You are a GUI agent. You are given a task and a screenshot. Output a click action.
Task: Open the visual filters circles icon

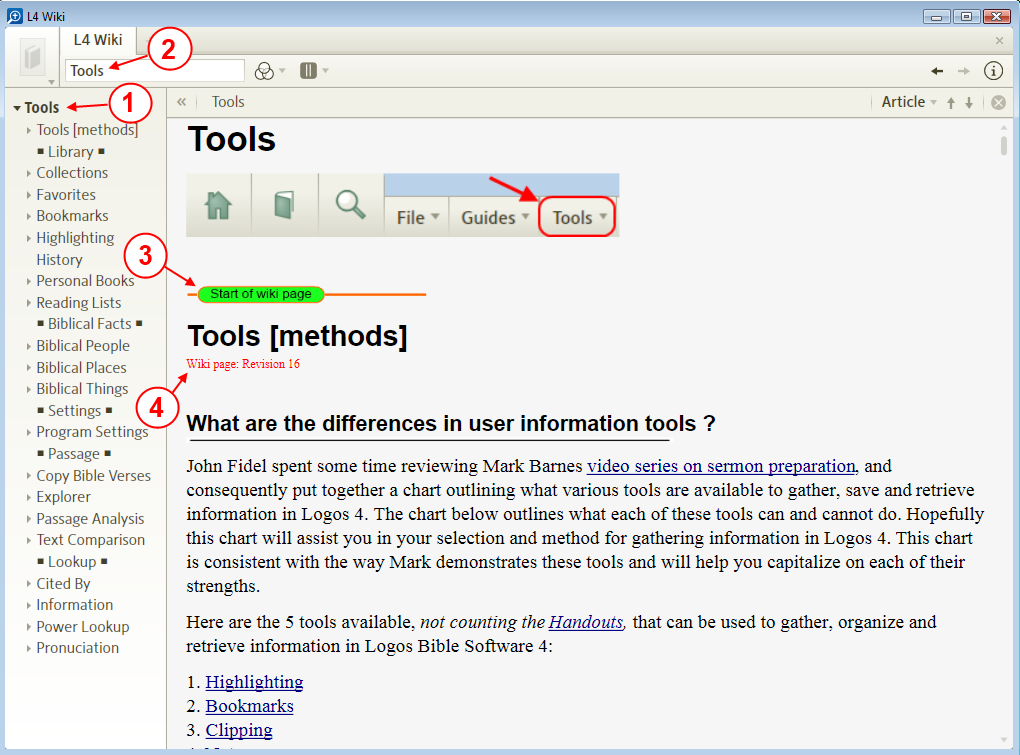pos(264,71)
